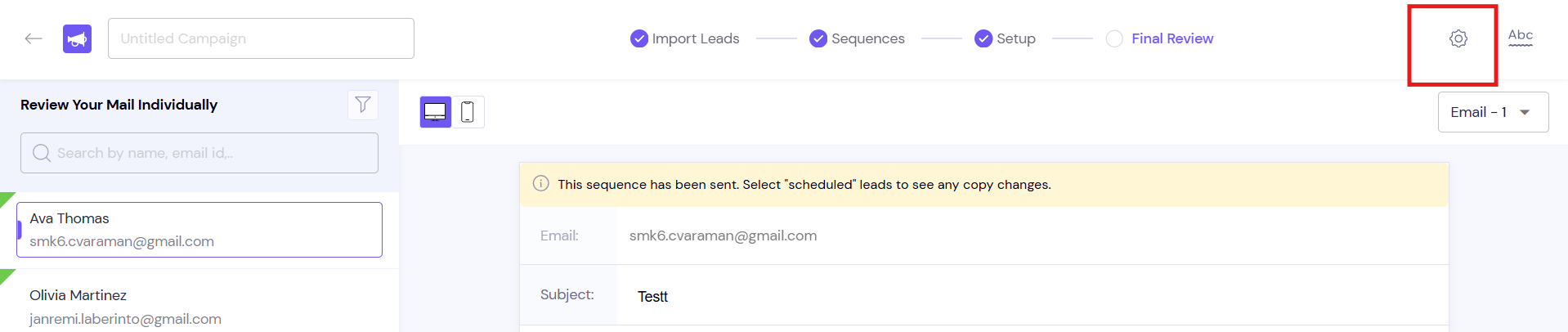This screenshot has height=332, width=1568.
Task: Switch to desktop preview mode
Action: 436,112
